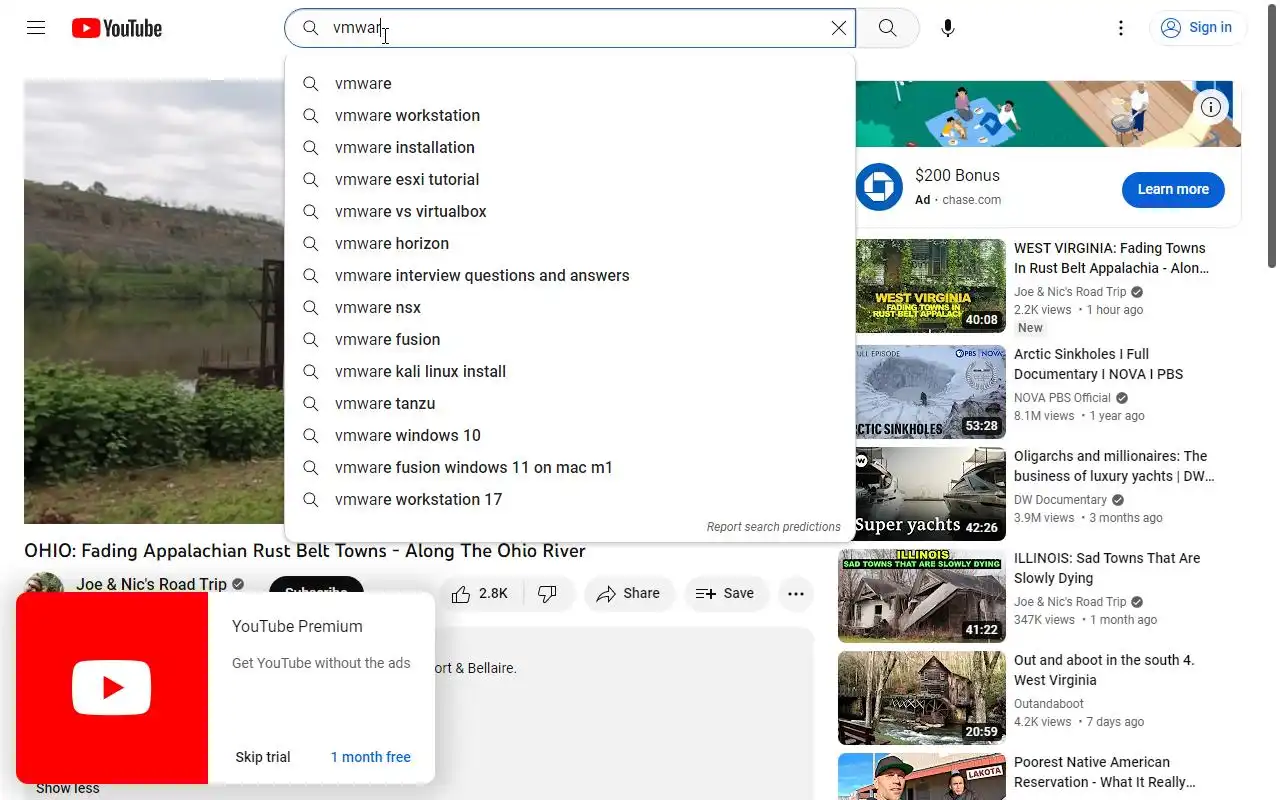Dislike the video
The height and width of the screenshot is (800, 1280).
click(x=548, y=594)
